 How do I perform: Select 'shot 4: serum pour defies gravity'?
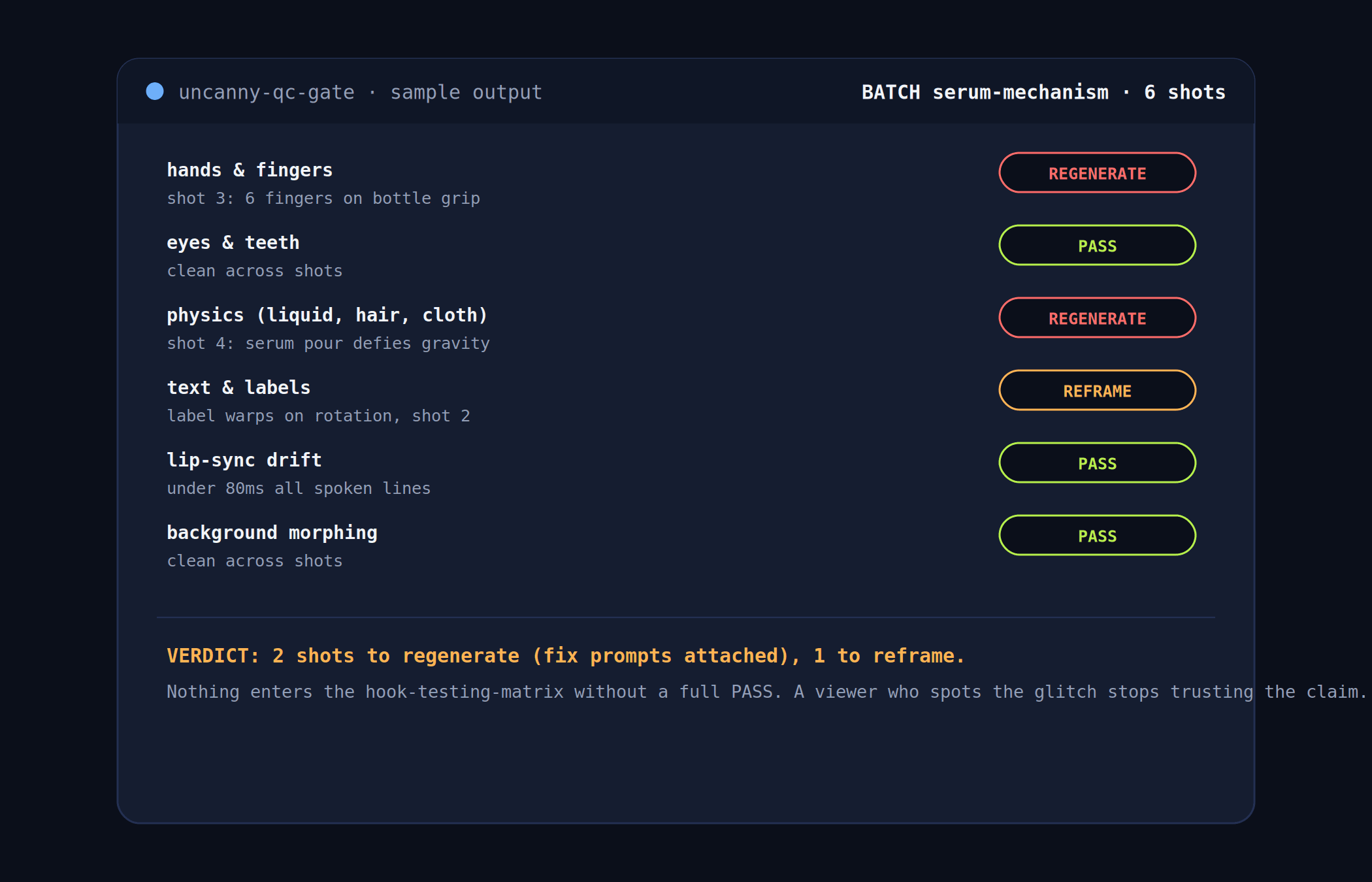(328, 343)
